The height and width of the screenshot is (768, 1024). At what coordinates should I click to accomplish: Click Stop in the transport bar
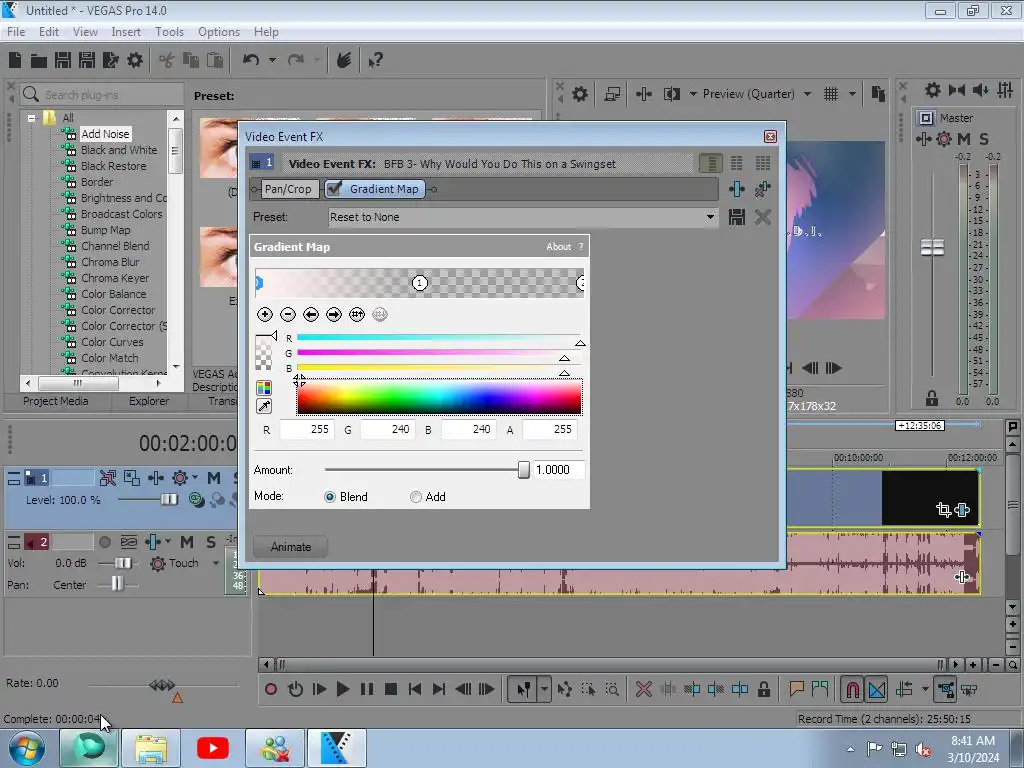391,689
